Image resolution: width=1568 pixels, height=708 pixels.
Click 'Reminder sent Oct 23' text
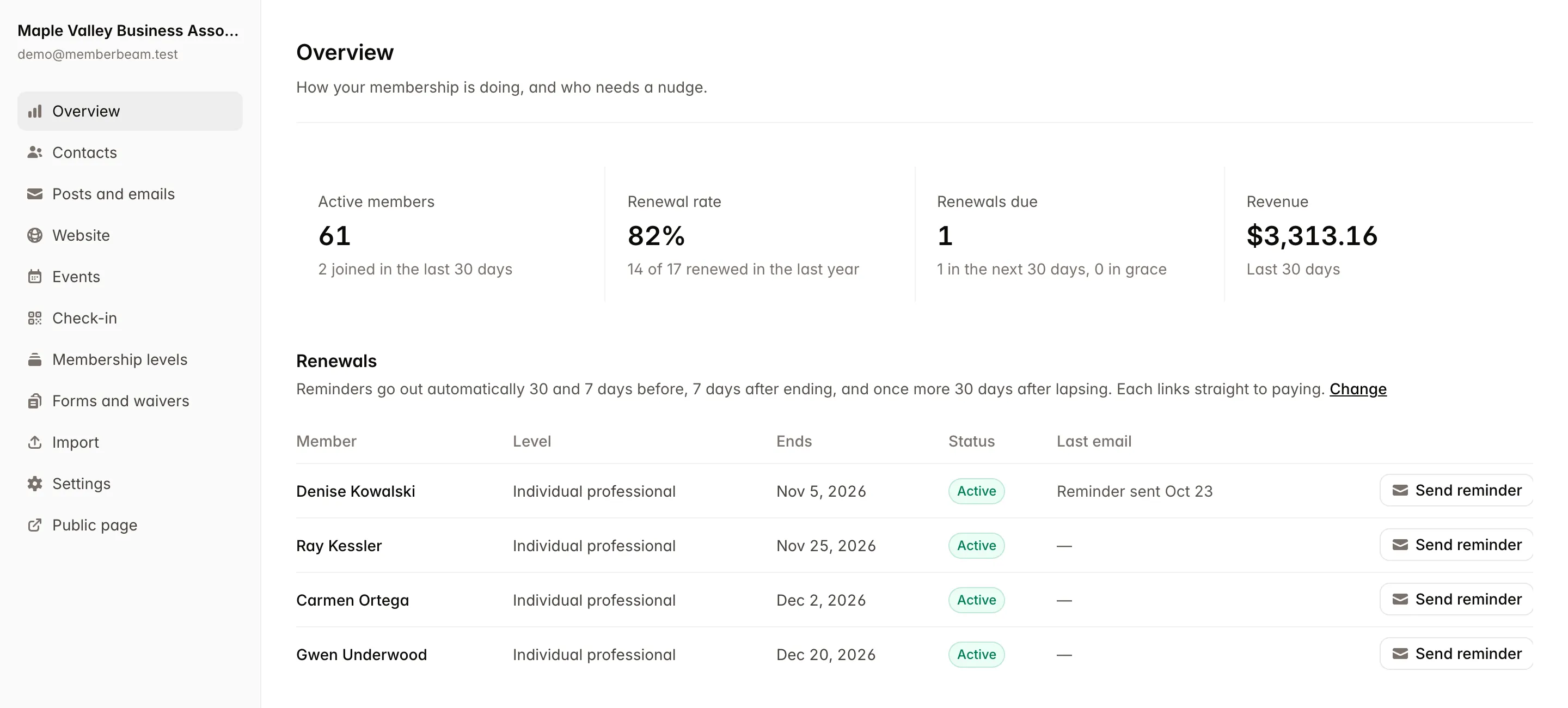[1135, 491]
